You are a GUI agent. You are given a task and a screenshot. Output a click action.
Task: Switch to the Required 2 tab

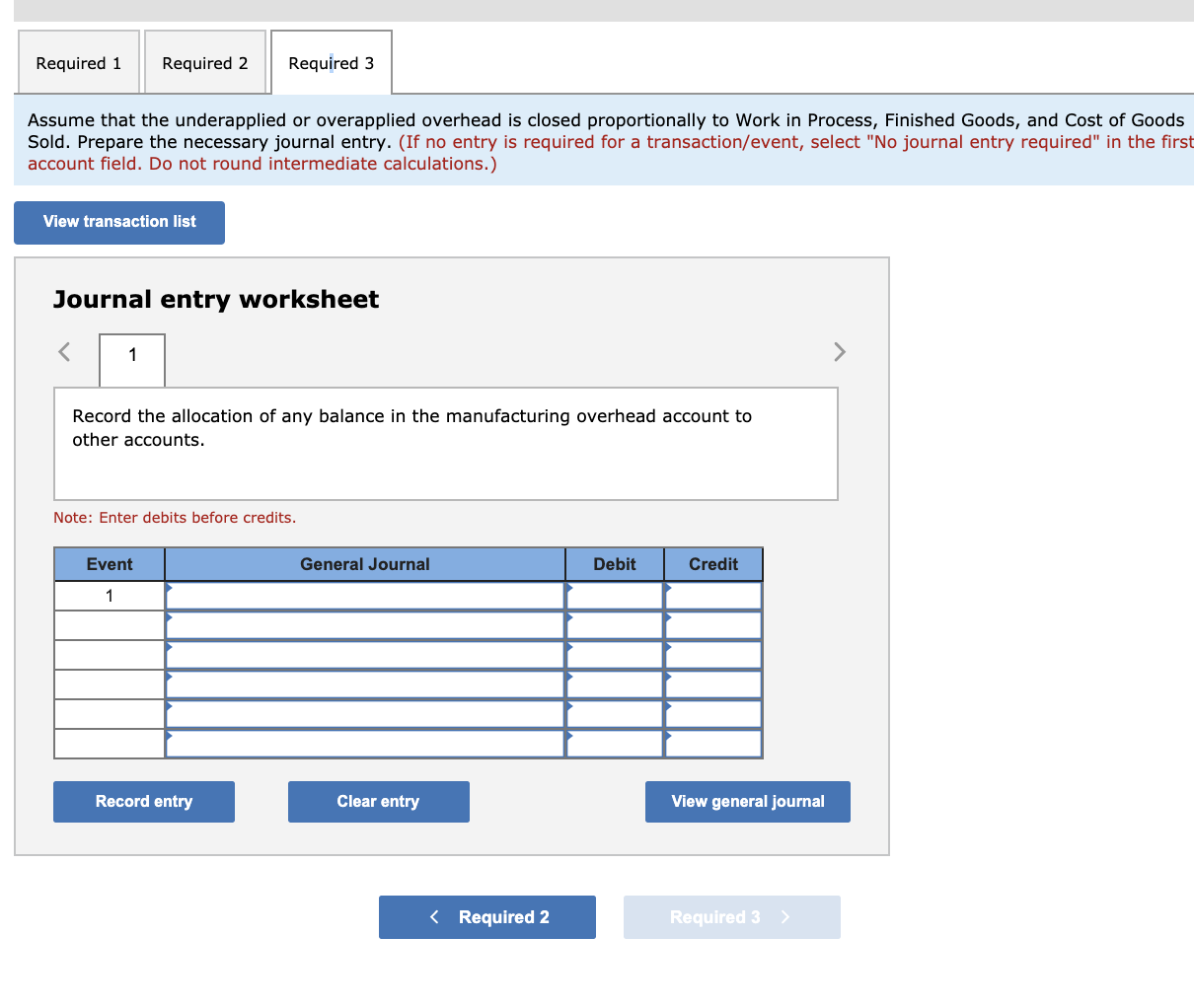click(x=204, y=62)
